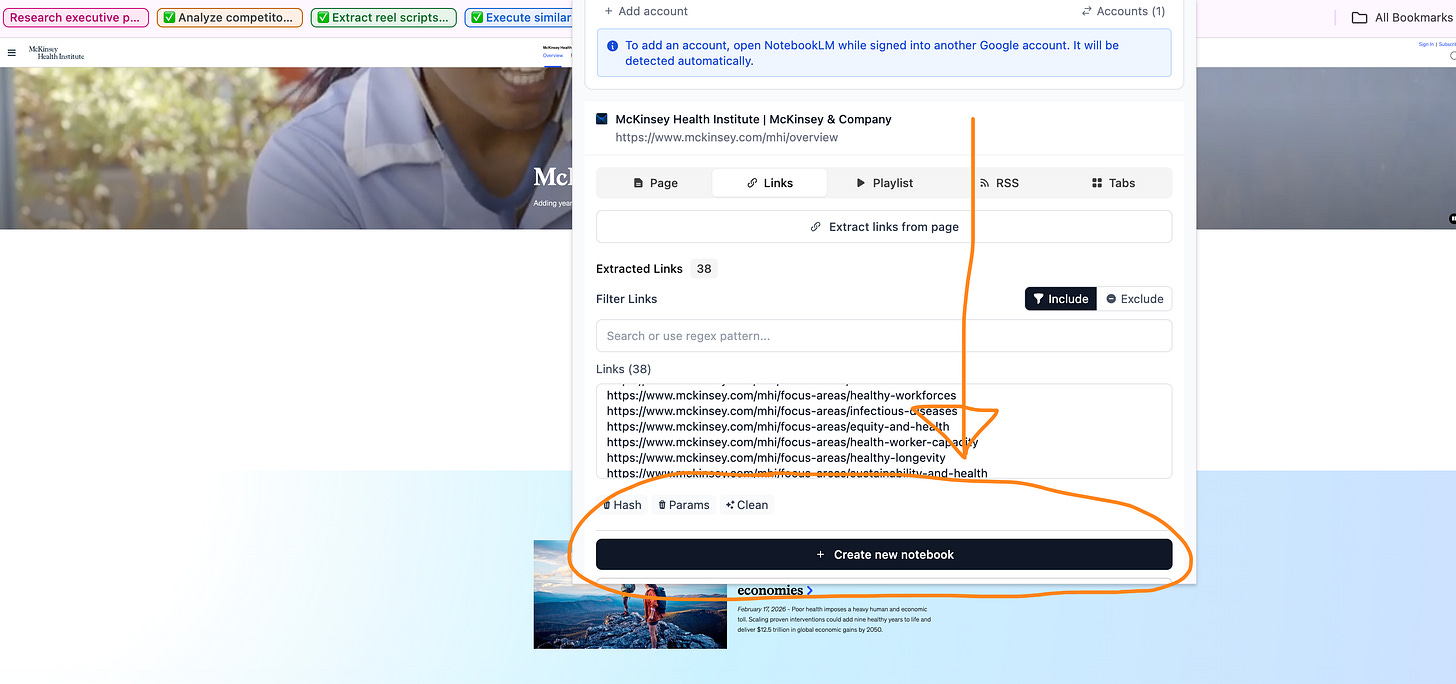Click the Clean links button
The image size is (1456, 684).
click(747, 505)
